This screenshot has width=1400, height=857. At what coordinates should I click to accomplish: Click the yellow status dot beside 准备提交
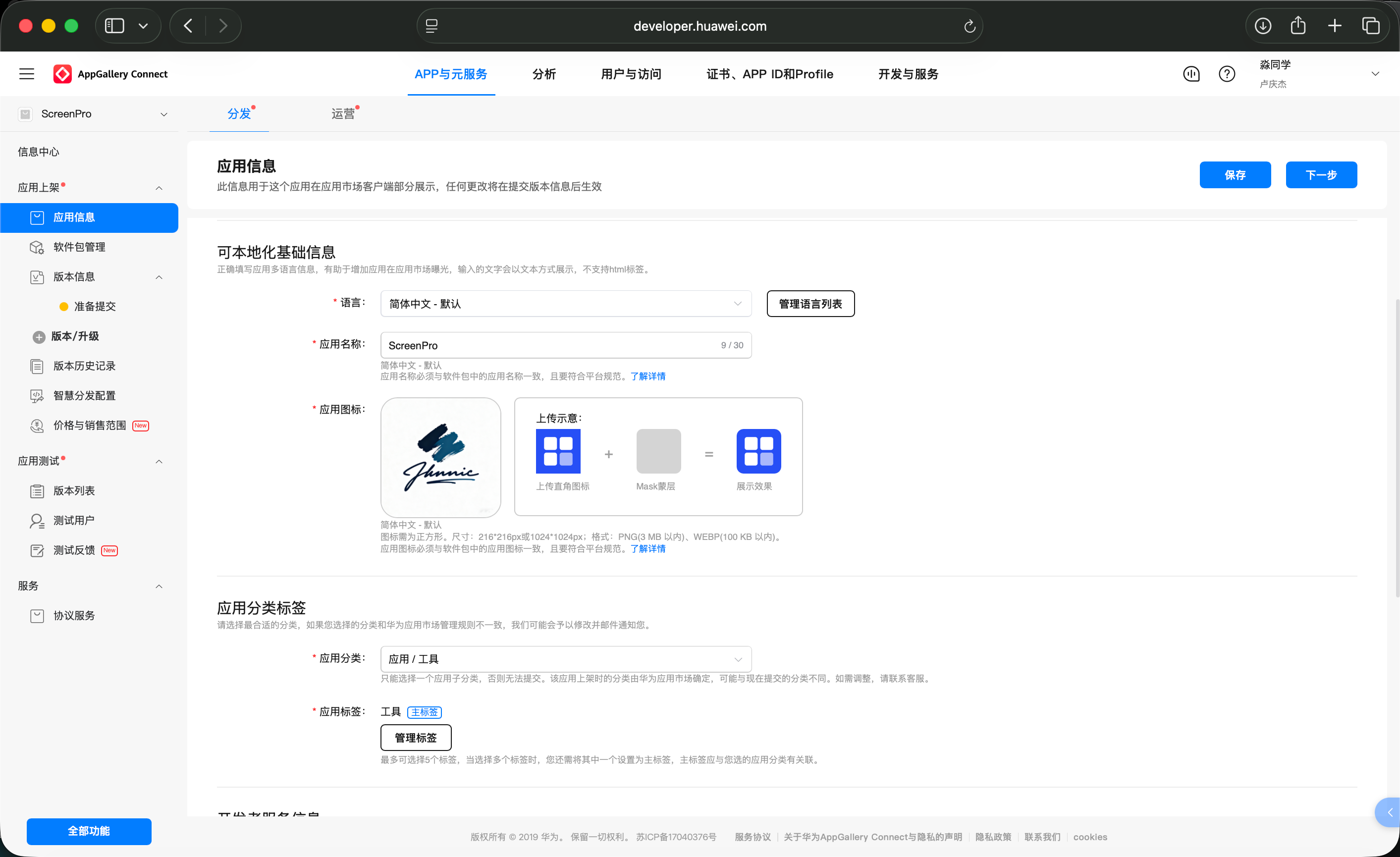point(64,307)
